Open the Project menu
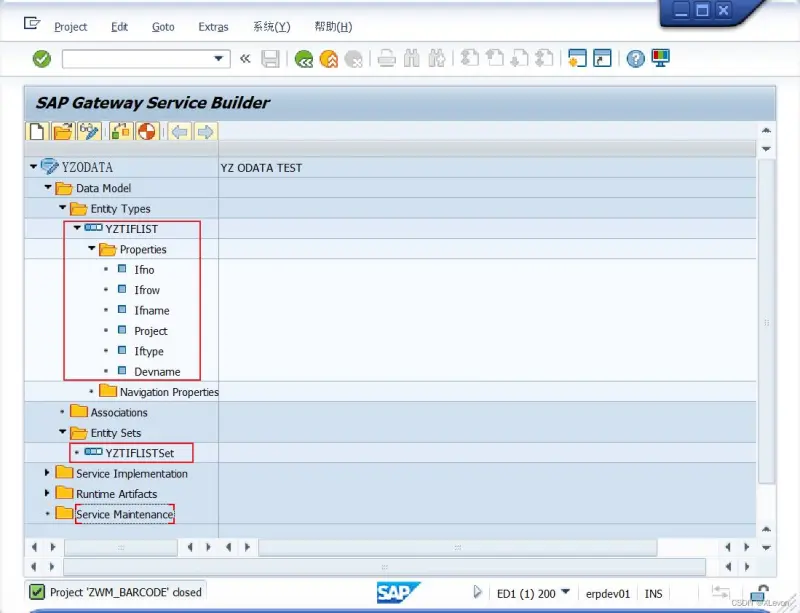Image resolution: width=800 pixels, height=613 pixels. (x=70, y=27)
